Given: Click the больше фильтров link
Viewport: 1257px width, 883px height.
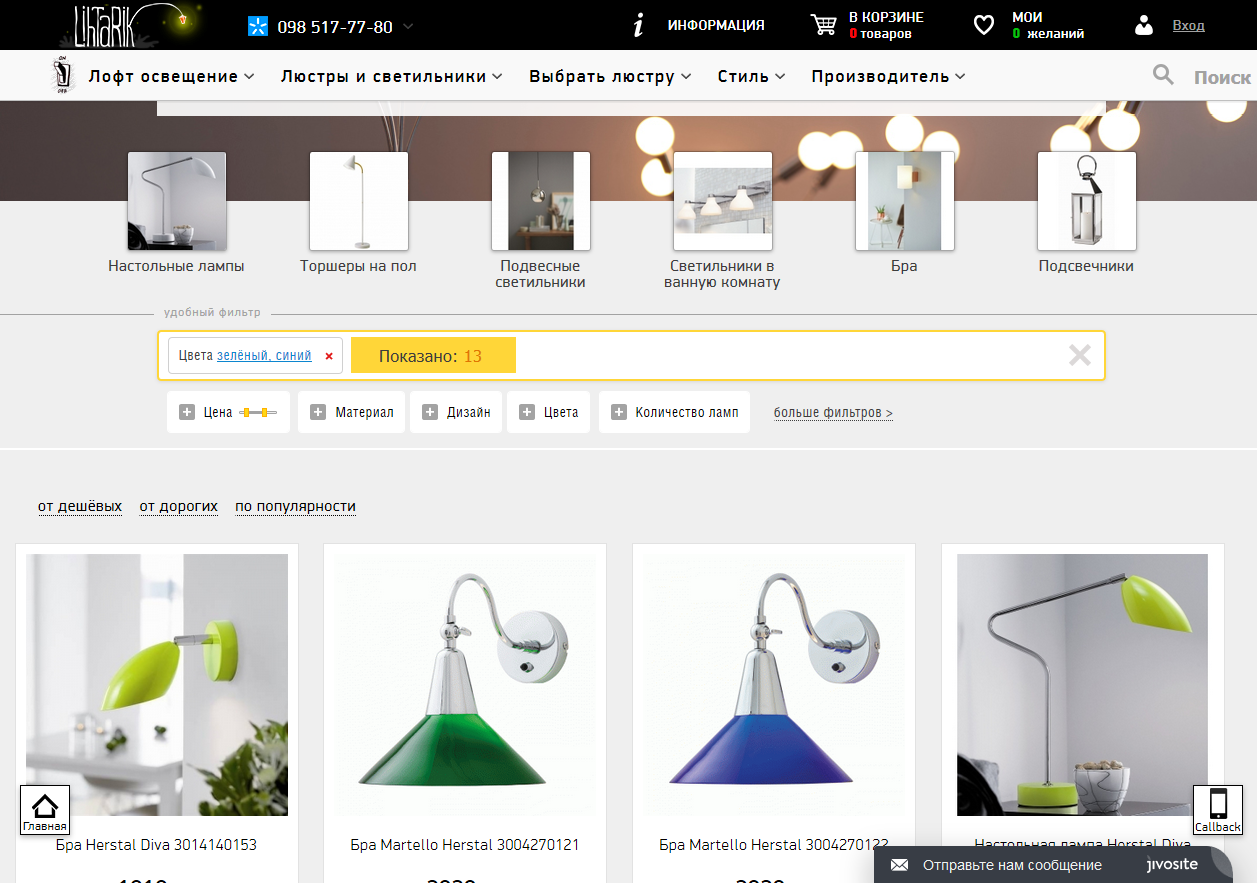Looking at the screenshot, I should point(833,412).
